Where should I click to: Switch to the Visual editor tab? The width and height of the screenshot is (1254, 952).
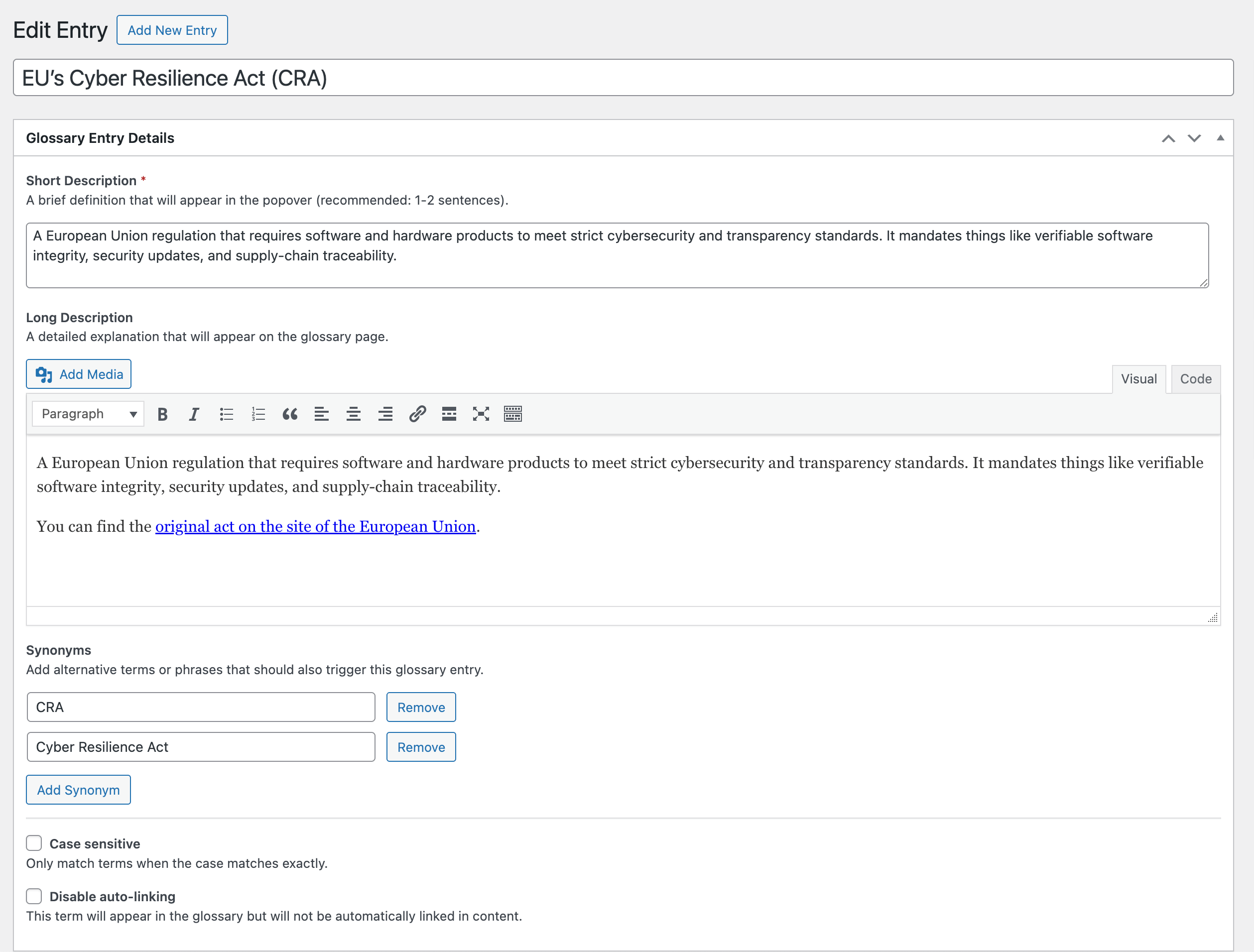tap(1138, 379)
